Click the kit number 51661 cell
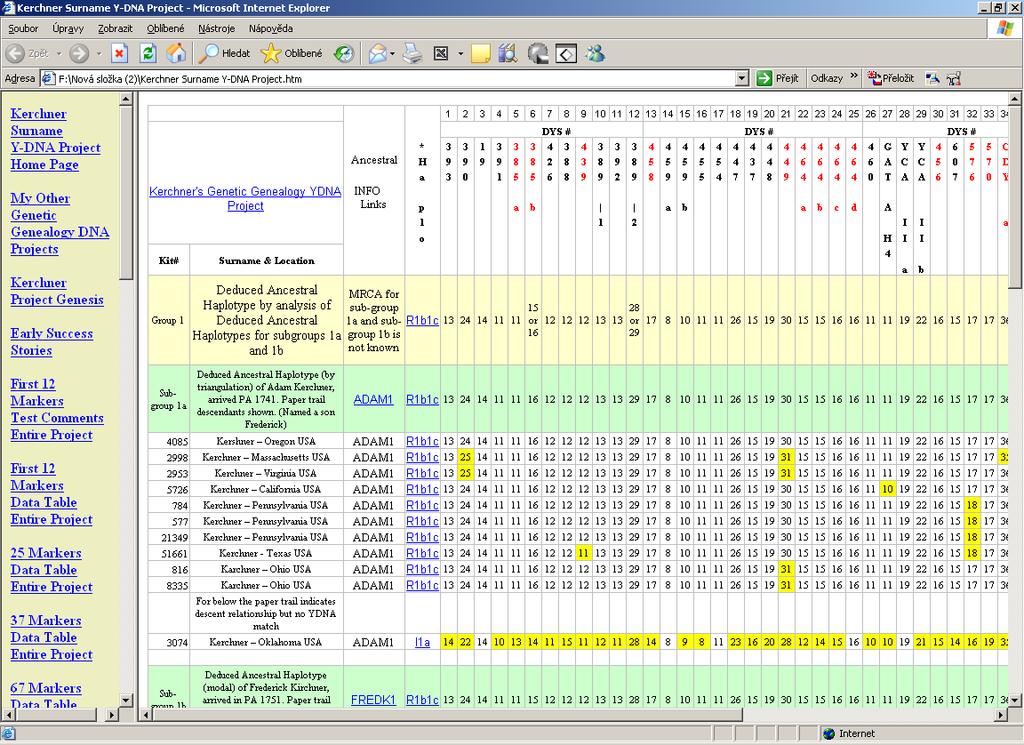 coord(169,554)
